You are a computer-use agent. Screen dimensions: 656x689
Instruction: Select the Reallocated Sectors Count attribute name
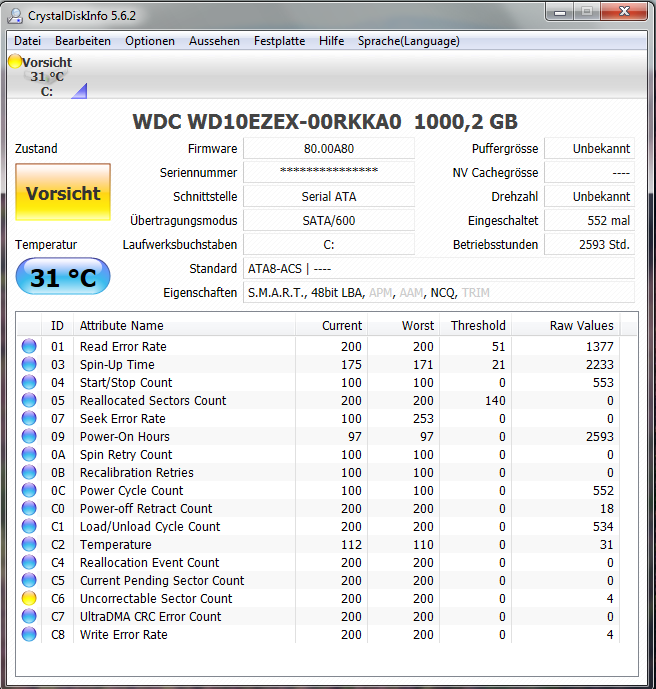(x=153, y=400)
